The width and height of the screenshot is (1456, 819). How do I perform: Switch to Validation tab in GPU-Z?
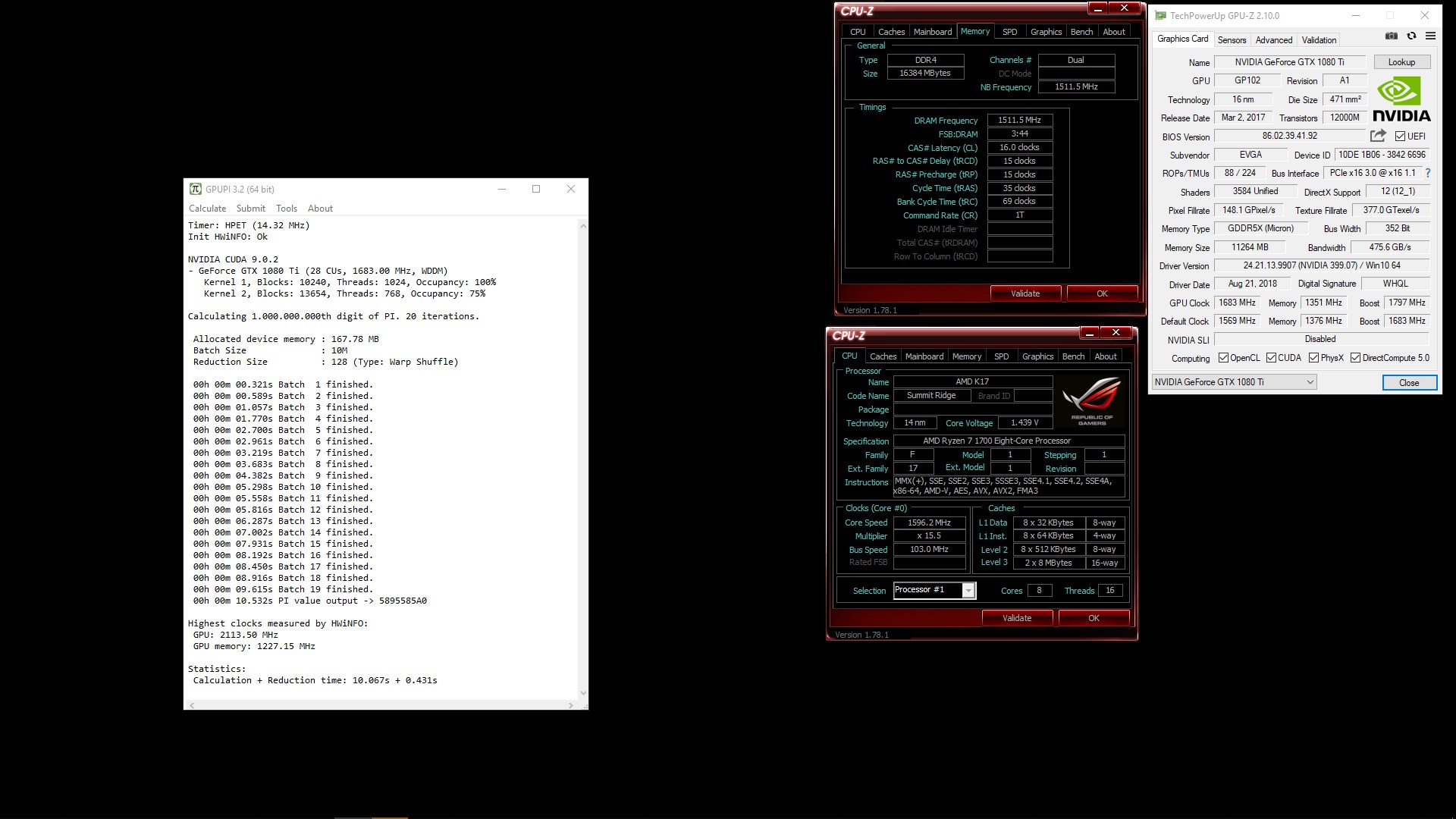click(x=1319, y=40)
